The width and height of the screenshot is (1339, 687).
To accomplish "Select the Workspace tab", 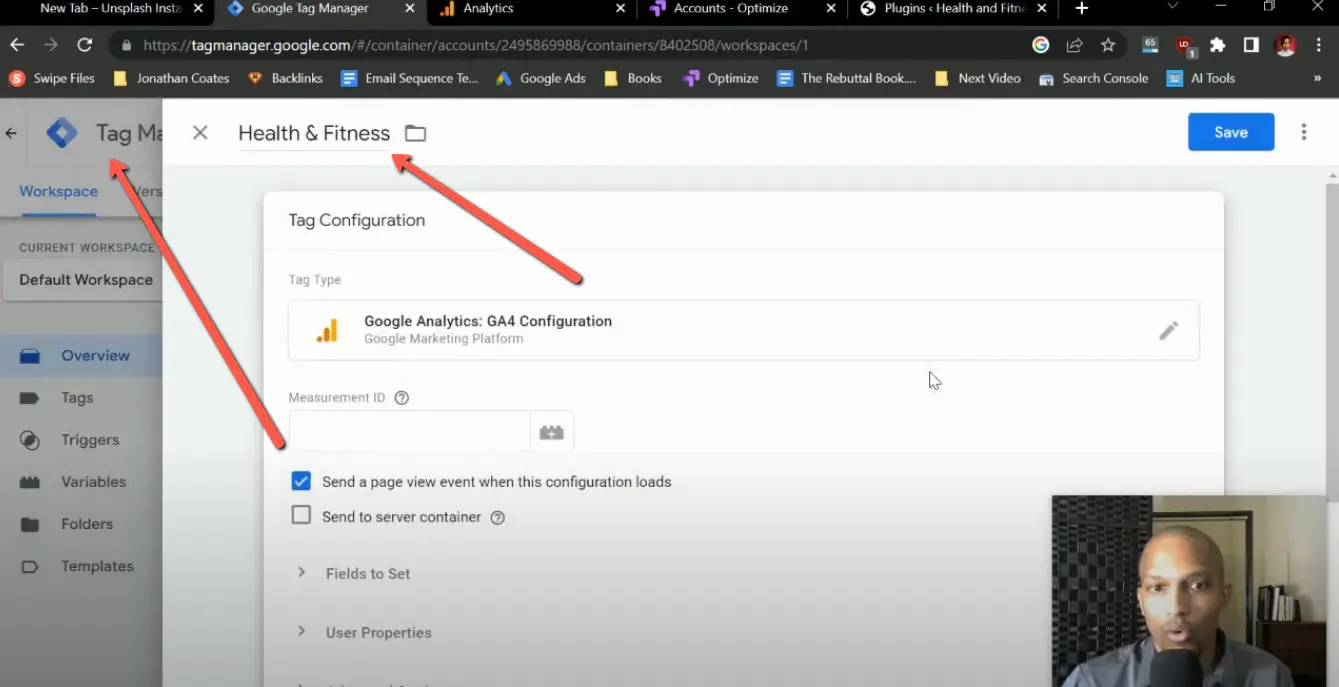I will pyautogui.click(x=57, y=191).
